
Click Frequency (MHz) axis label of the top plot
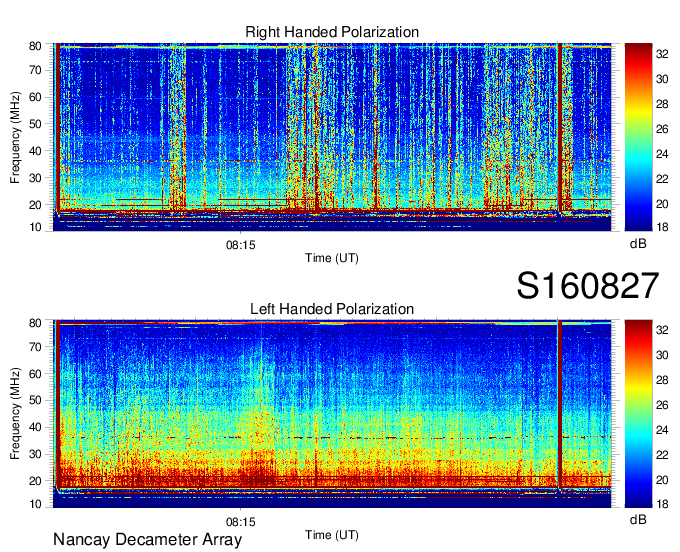[15, 137]
